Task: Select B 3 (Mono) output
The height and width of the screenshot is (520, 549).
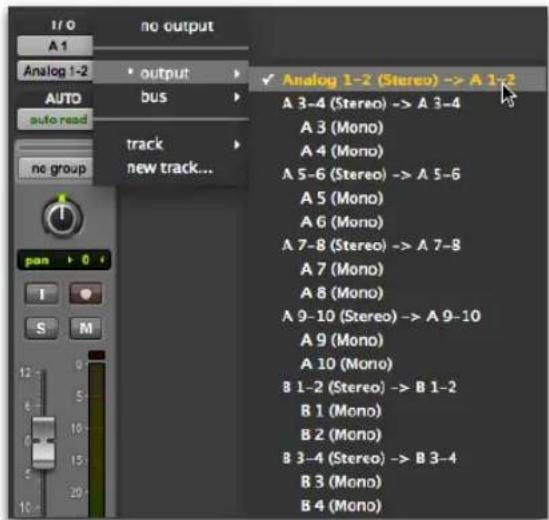Action: (341, 482)
